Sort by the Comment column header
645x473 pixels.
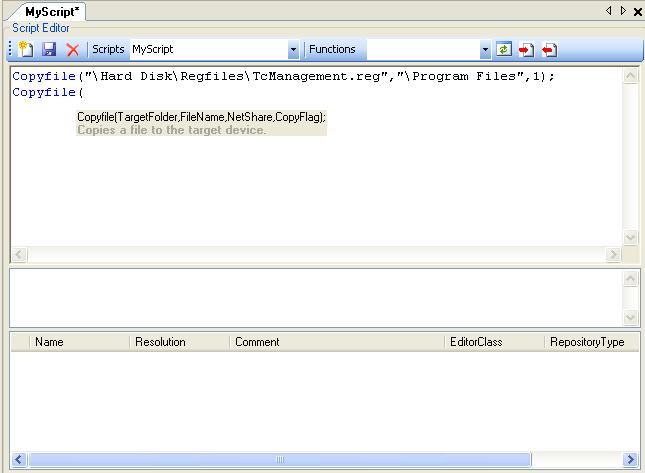pyautogui.click(x=337, y=342)
